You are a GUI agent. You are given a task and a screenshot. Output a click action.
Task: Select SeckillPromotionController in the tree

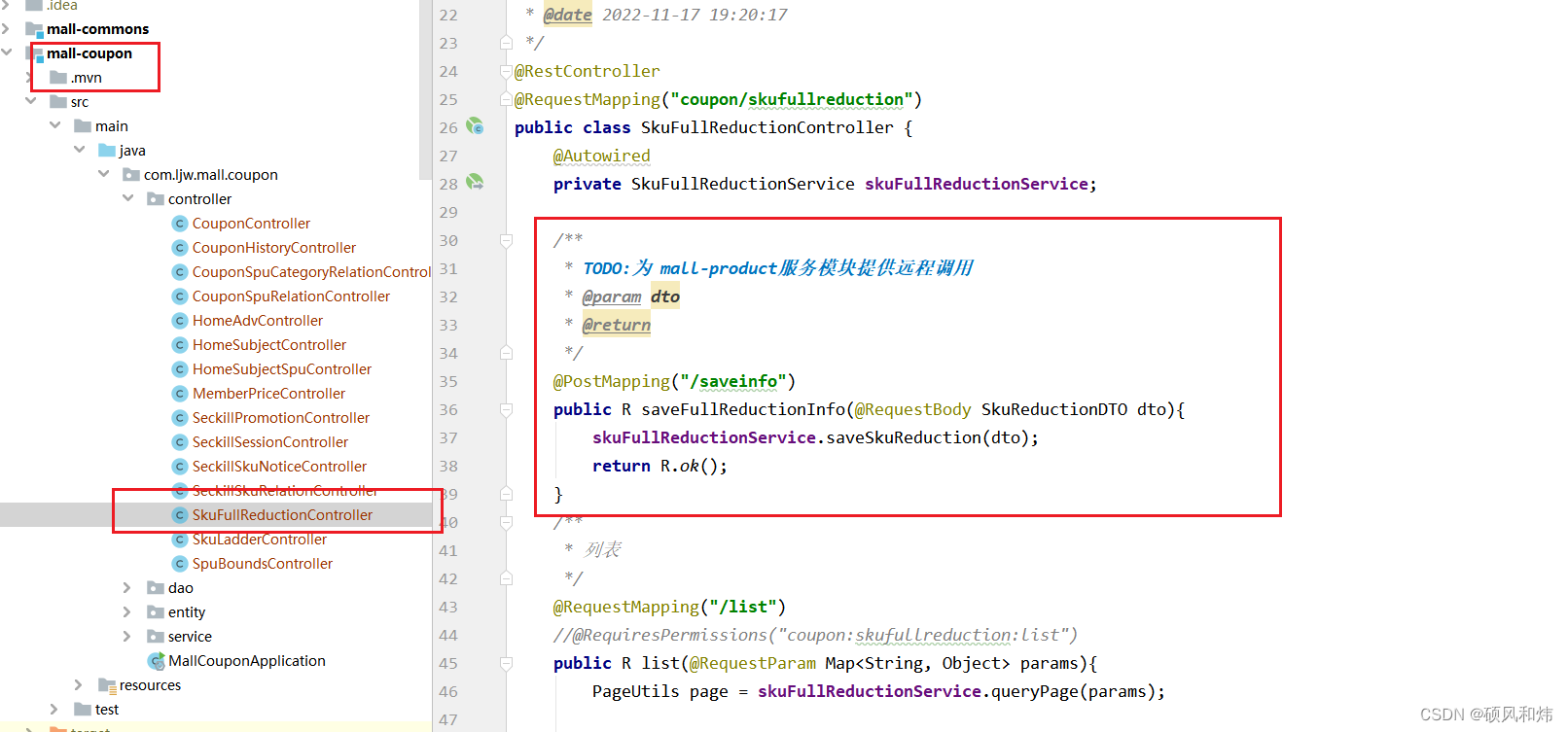click(x=281, y=418)
